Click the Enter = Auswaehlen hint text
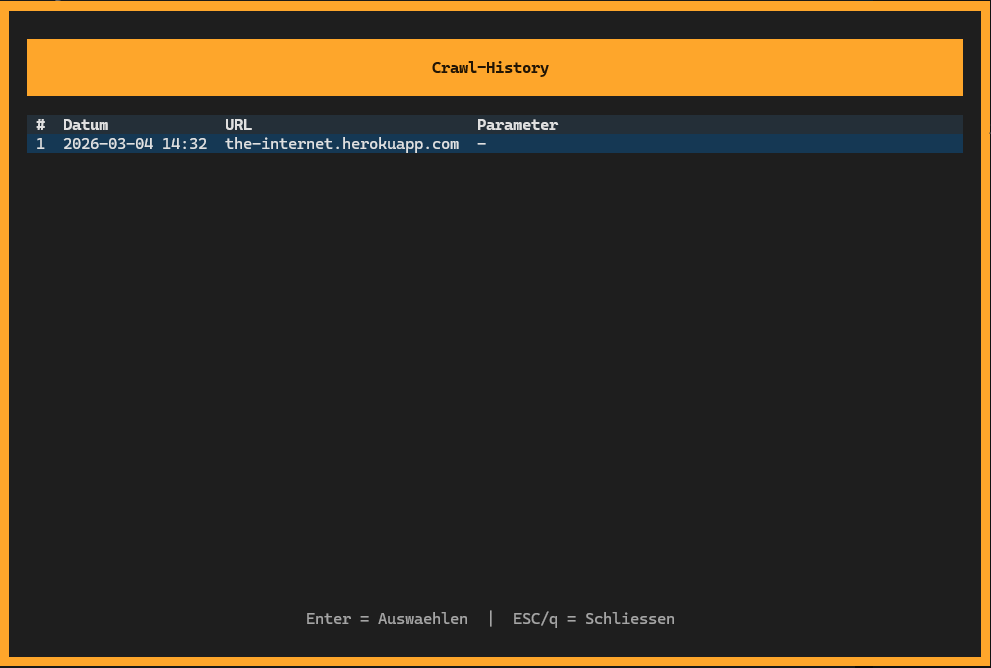The image size is (991, 668). [x=386, y=618]
